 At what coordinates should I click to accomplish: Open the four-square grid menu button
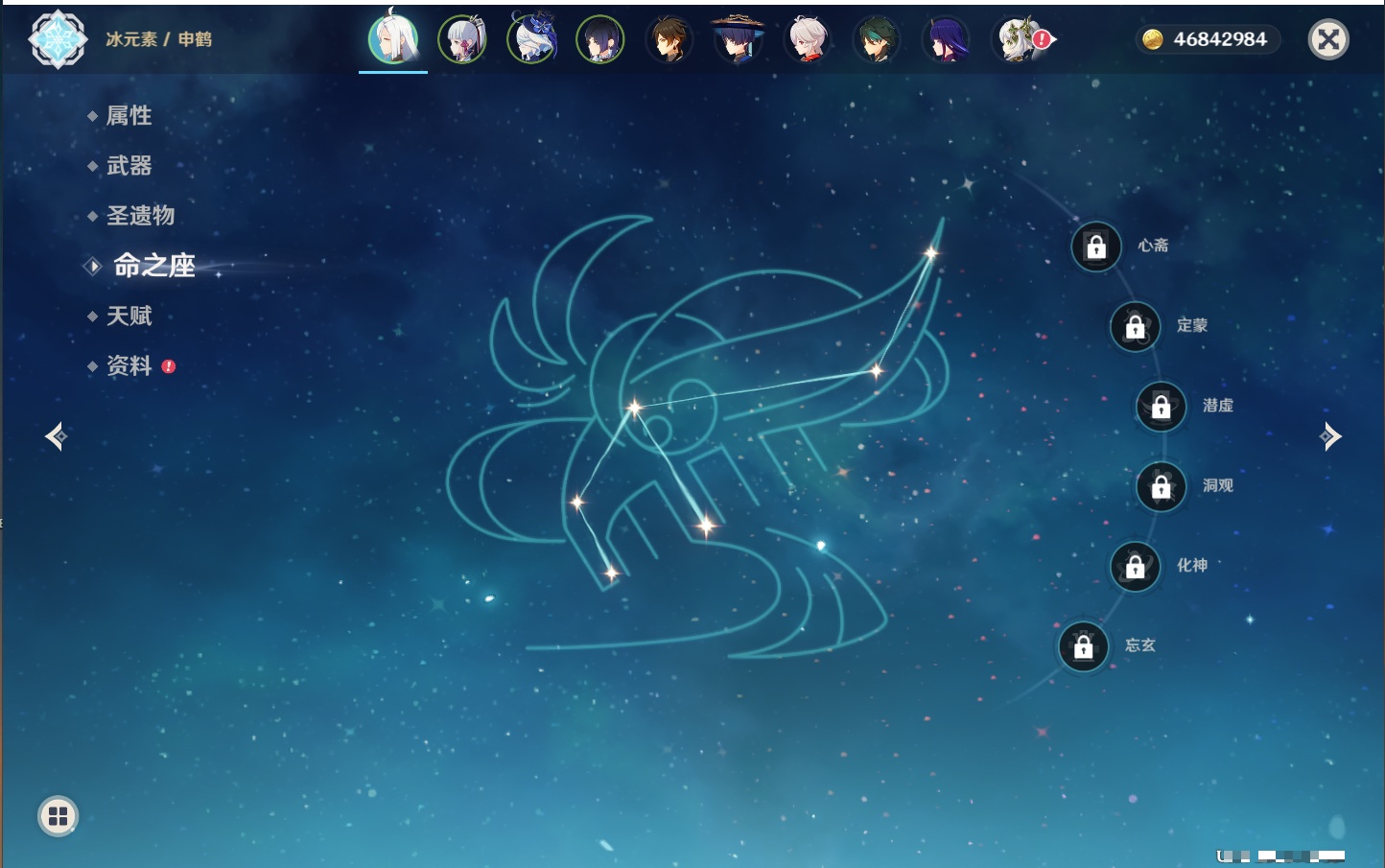[x=58, y=816]
